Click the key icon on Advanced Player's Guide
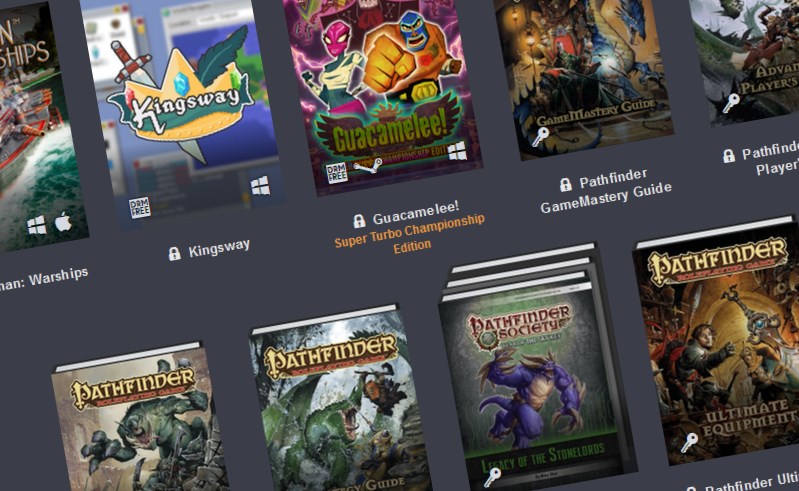 pyautogui.click(x=731, y=103)
